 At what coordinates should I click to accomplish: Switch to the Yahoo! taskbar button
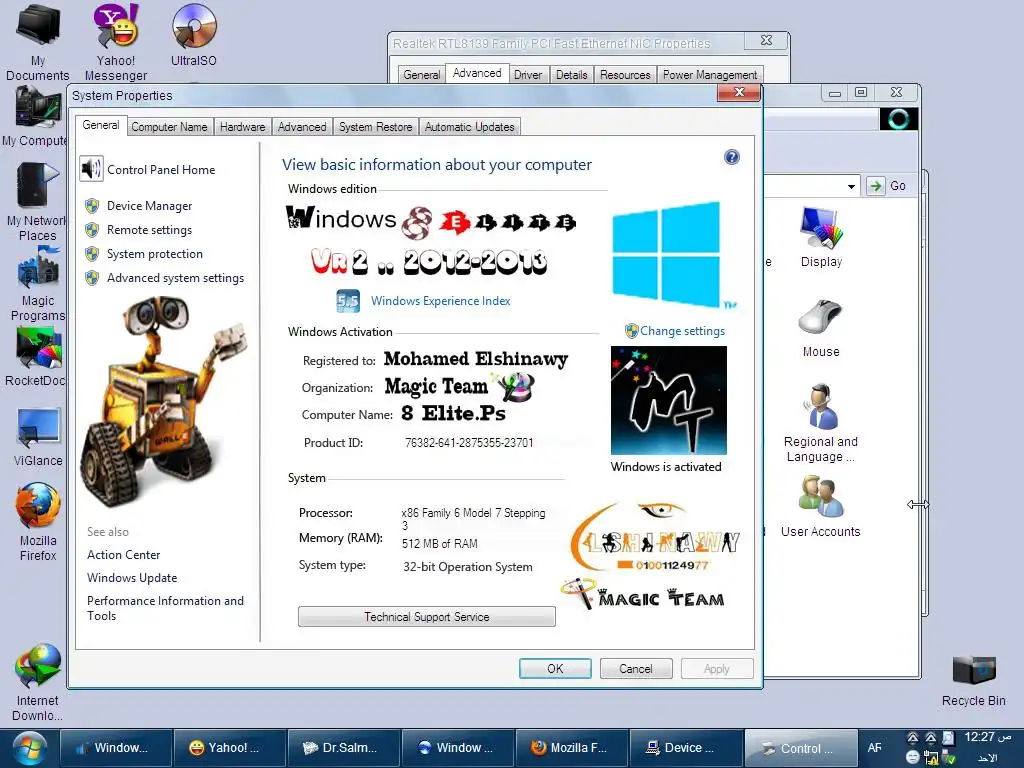point(229,748)
